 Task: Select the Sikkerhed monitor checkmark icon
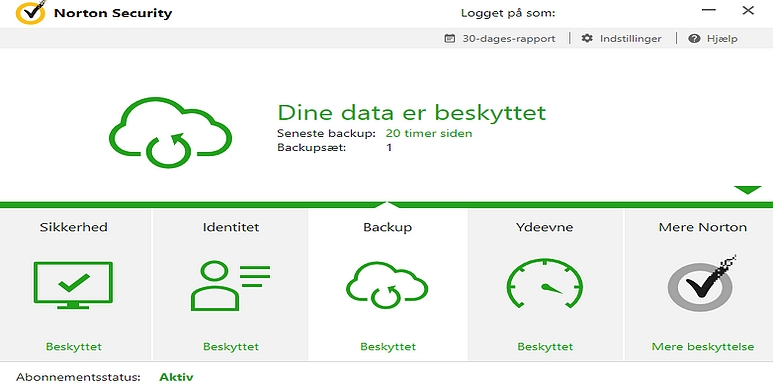(73, 285)
